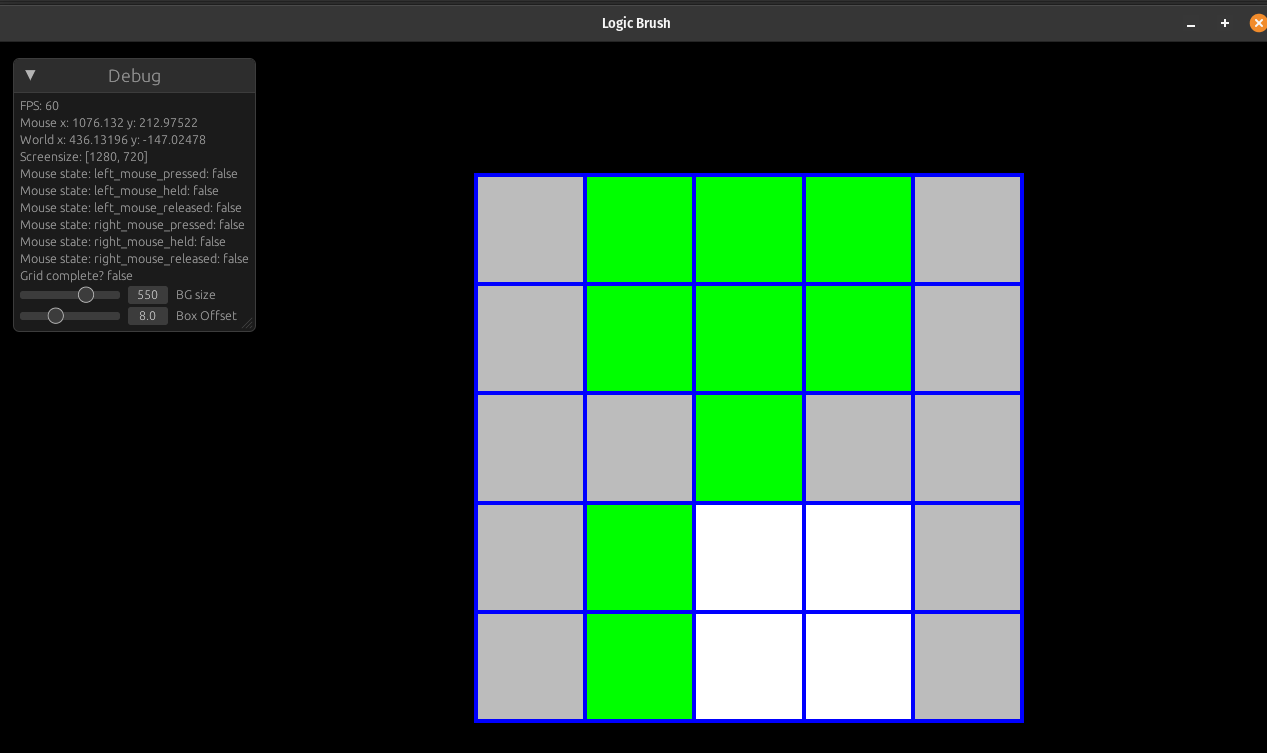Screen dimensions: 1267x753
Task: Toggle the top-right gray grid cell
Action: (x=967, y=230)
